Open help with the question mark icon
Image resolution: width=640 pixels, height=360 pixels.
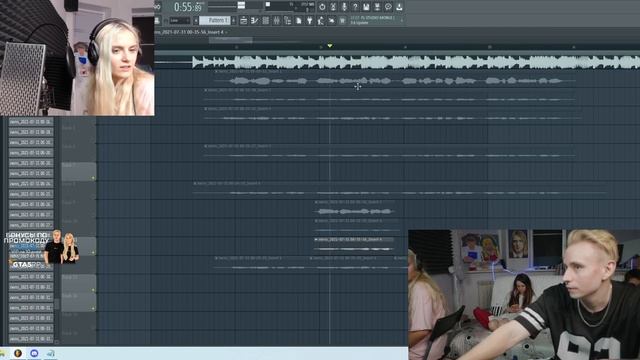pyautogui.click(x=355, y=7)
